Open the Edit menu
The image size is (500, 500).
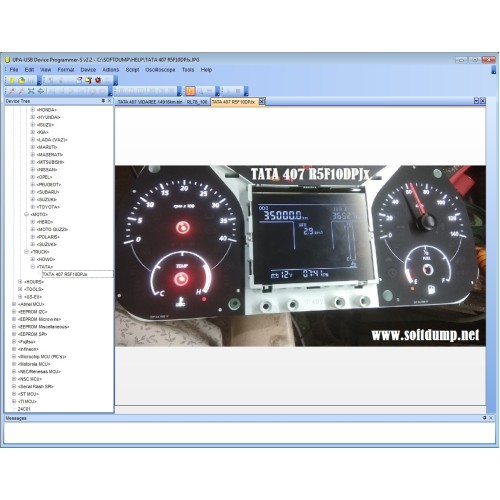tap(29, 70)
